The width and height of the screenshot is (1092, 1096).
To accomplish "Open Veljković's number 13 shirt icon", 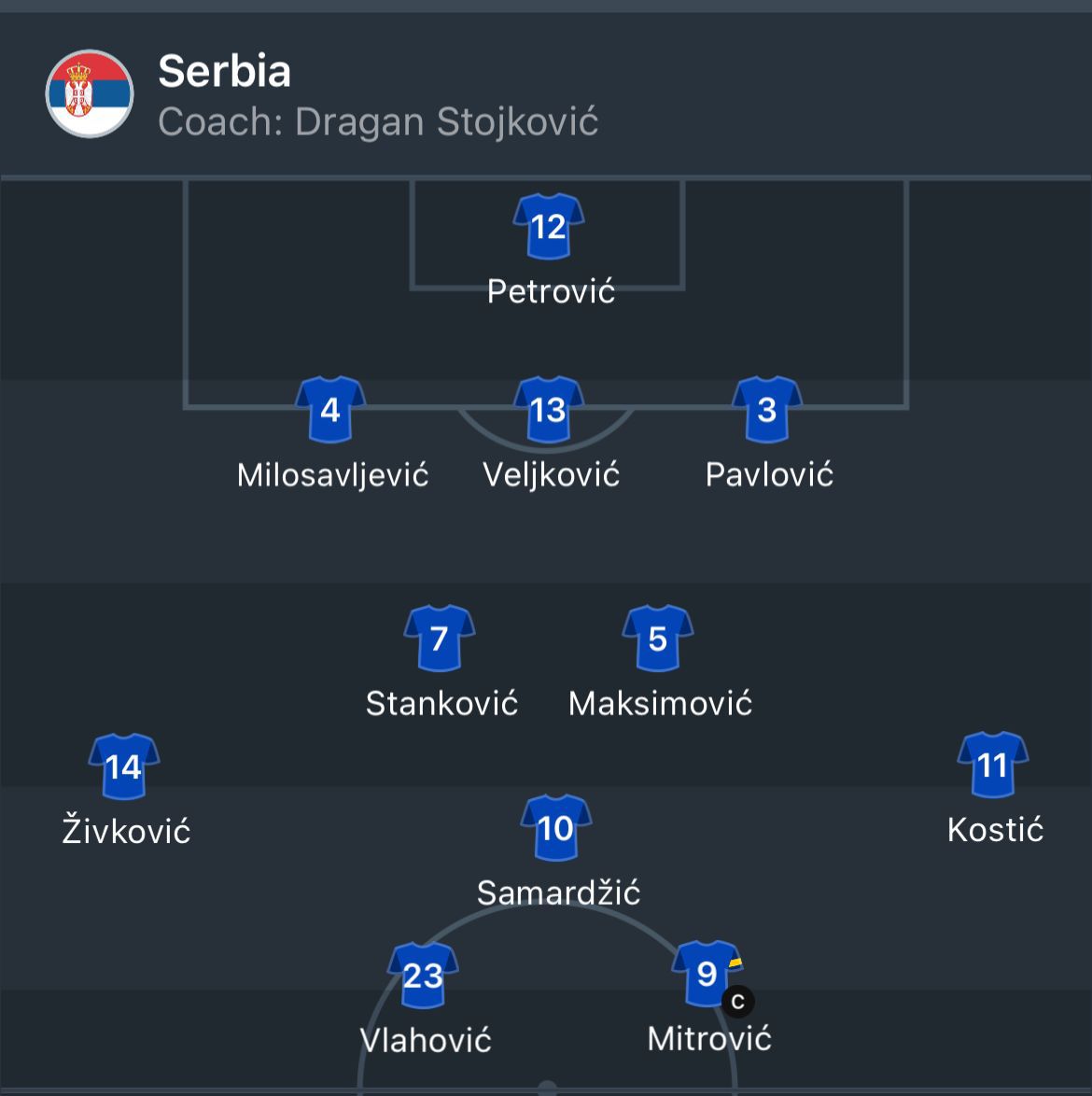I will coord(549,410).
